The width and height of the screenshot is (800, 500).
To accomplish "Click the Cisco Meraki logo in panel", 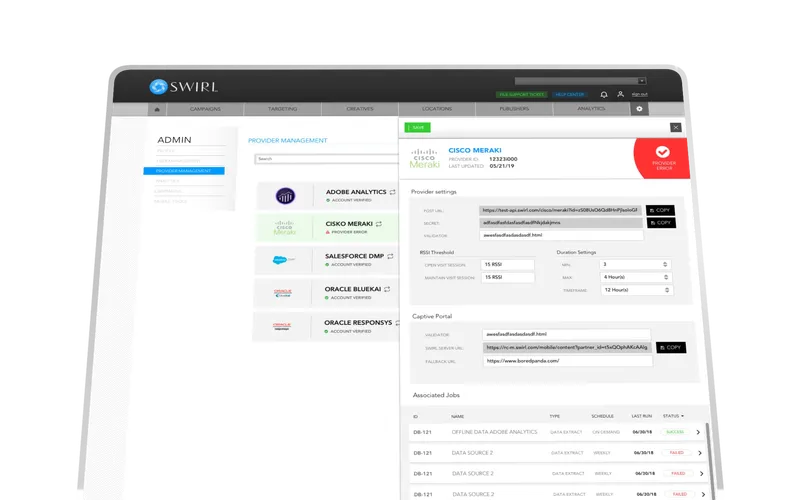I will [424, 159].
